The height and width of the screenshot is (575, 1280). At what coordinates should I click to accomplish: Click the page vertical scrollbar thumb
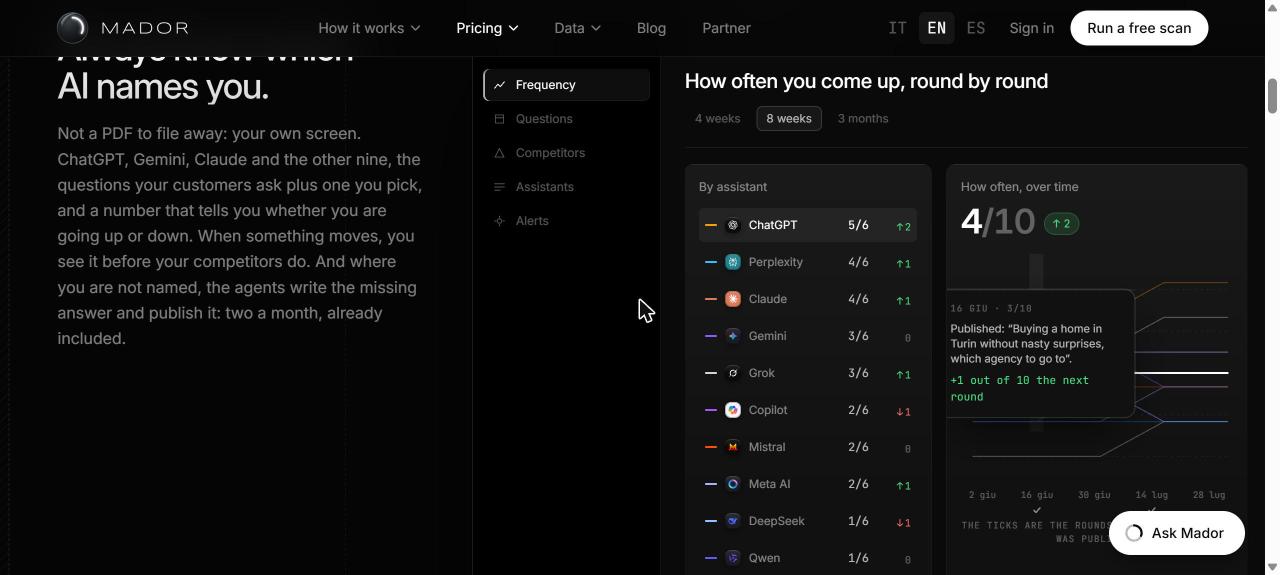pos(1273,96)
